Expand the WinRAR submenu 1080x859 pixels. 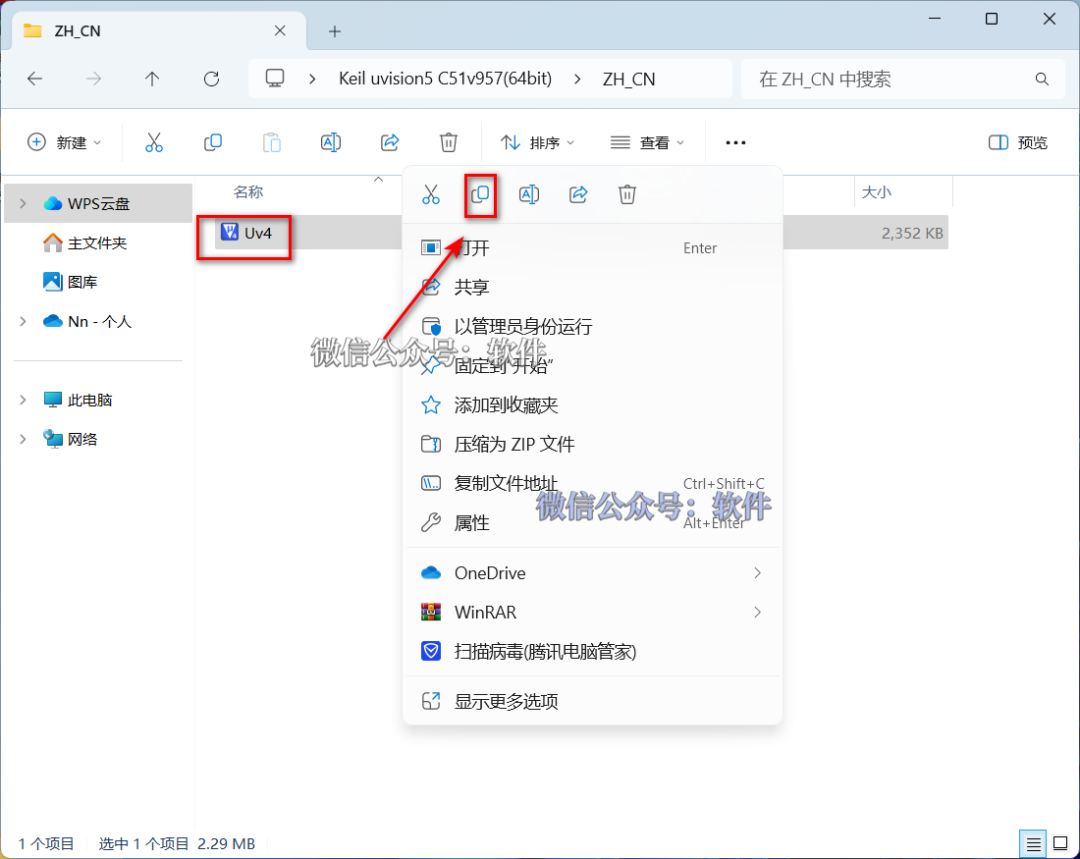[x=592, y=611]
